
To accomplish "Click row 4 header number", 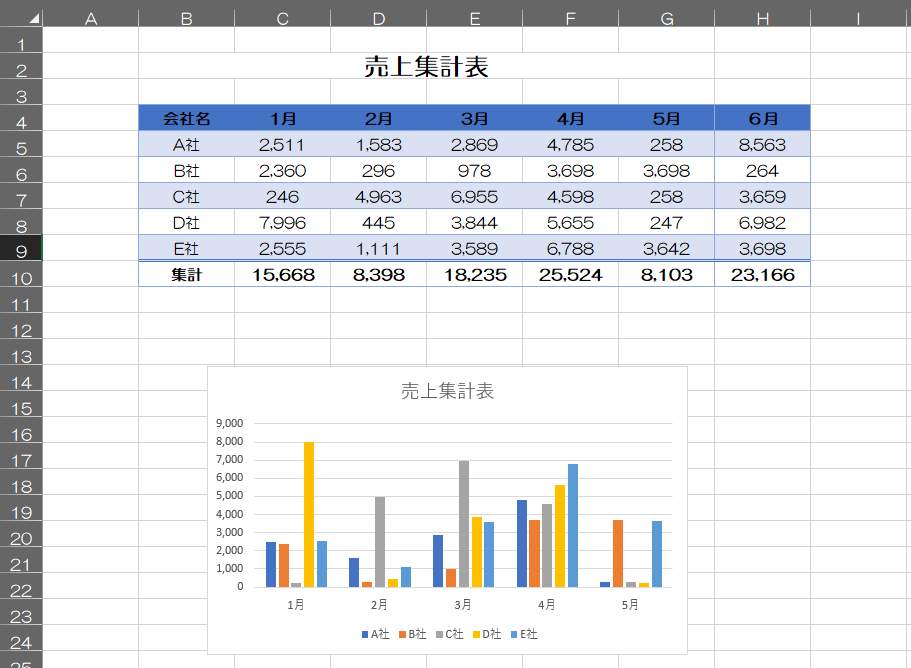I will pos(21,122).
